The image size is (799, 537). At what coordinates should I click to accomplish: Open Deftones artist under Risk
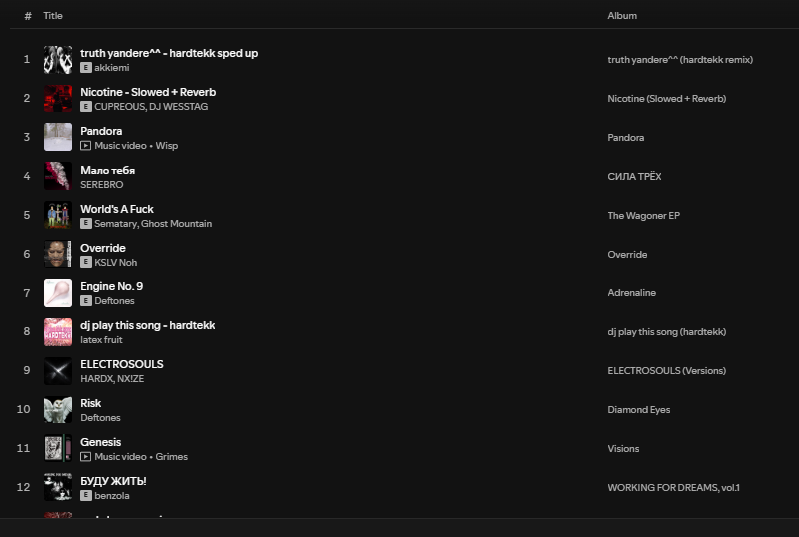tap(100, 418)
